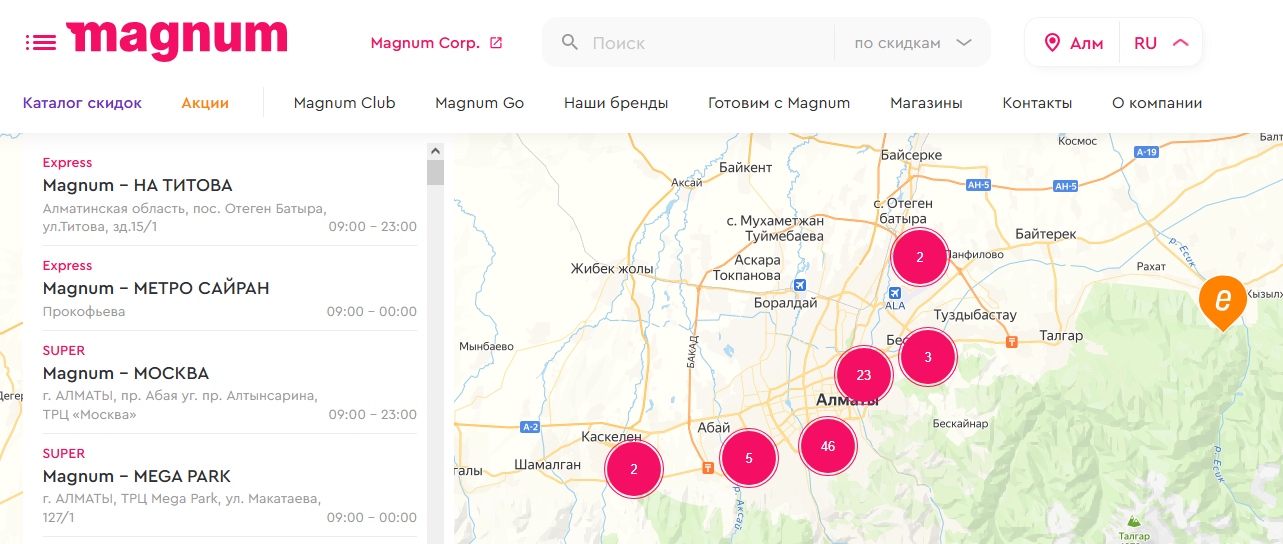
Task: Click the Байтерек label on map
Action: click(1045, 234)
